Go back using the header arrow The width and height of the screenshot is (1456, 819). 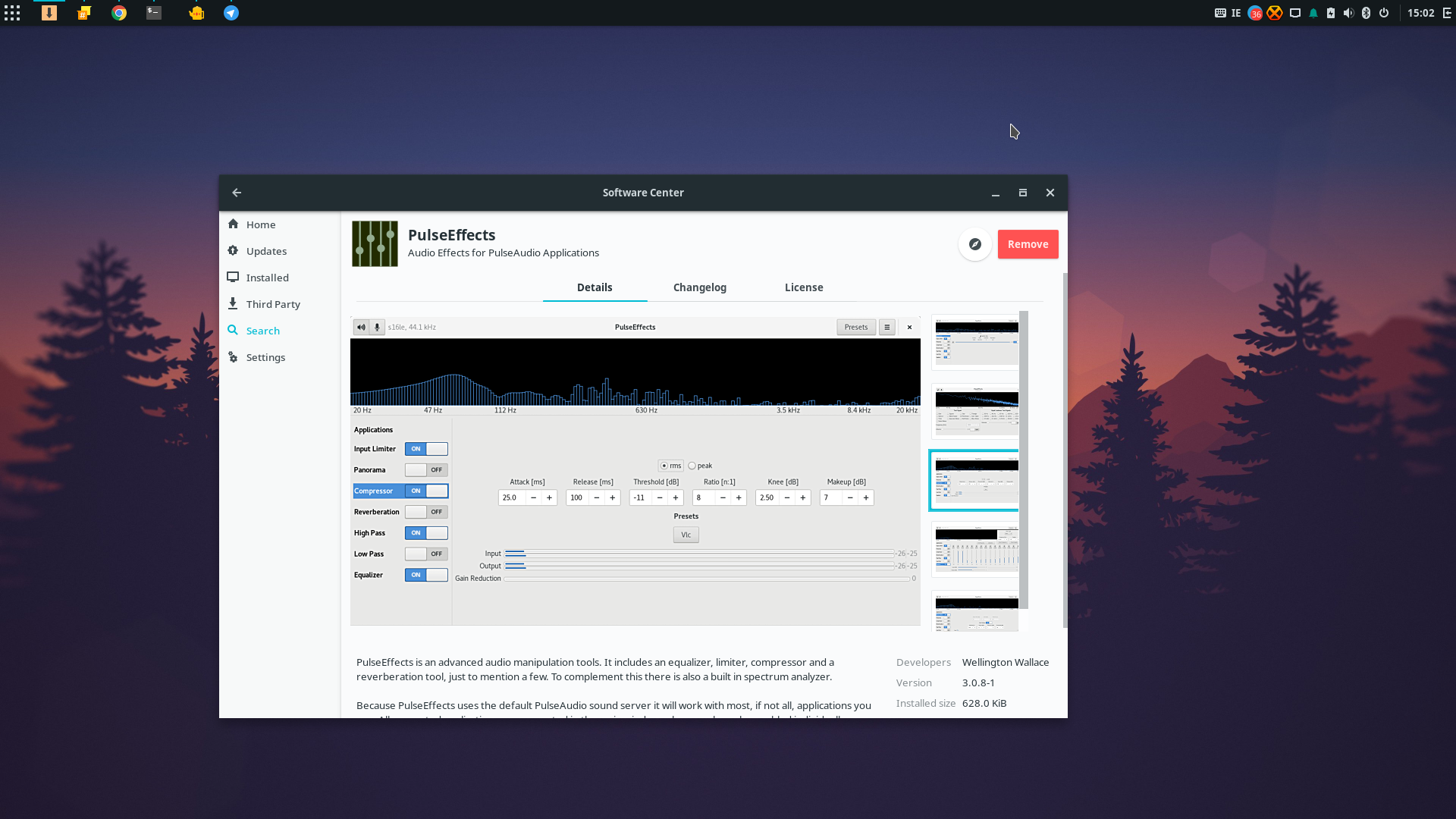[x=237, y=193]
